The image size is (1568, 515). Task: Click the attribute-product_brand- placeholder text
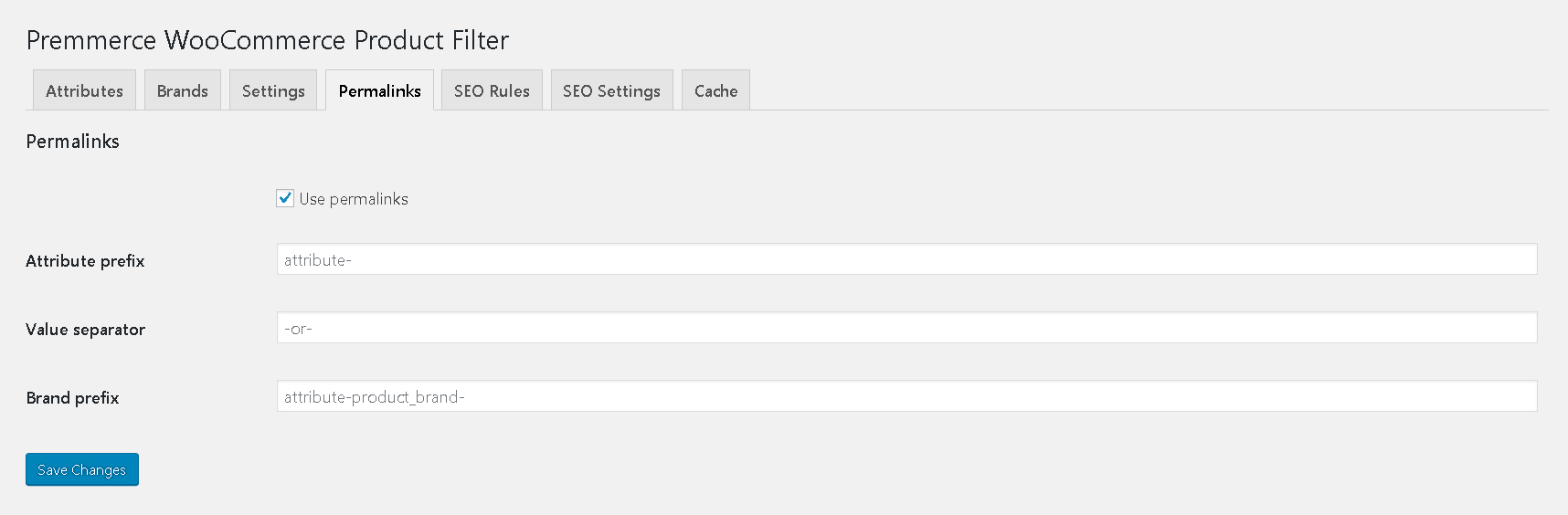point(375,397)
